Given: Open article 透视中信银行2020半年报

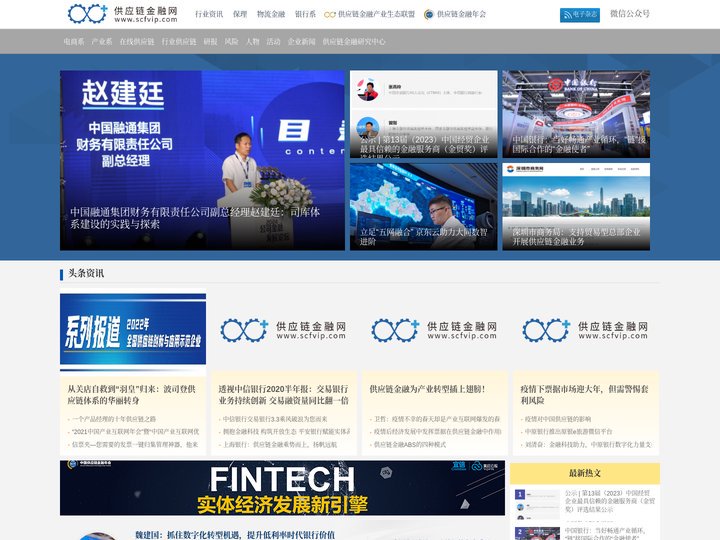Looking at the screenshot, I should coord(283,394).
